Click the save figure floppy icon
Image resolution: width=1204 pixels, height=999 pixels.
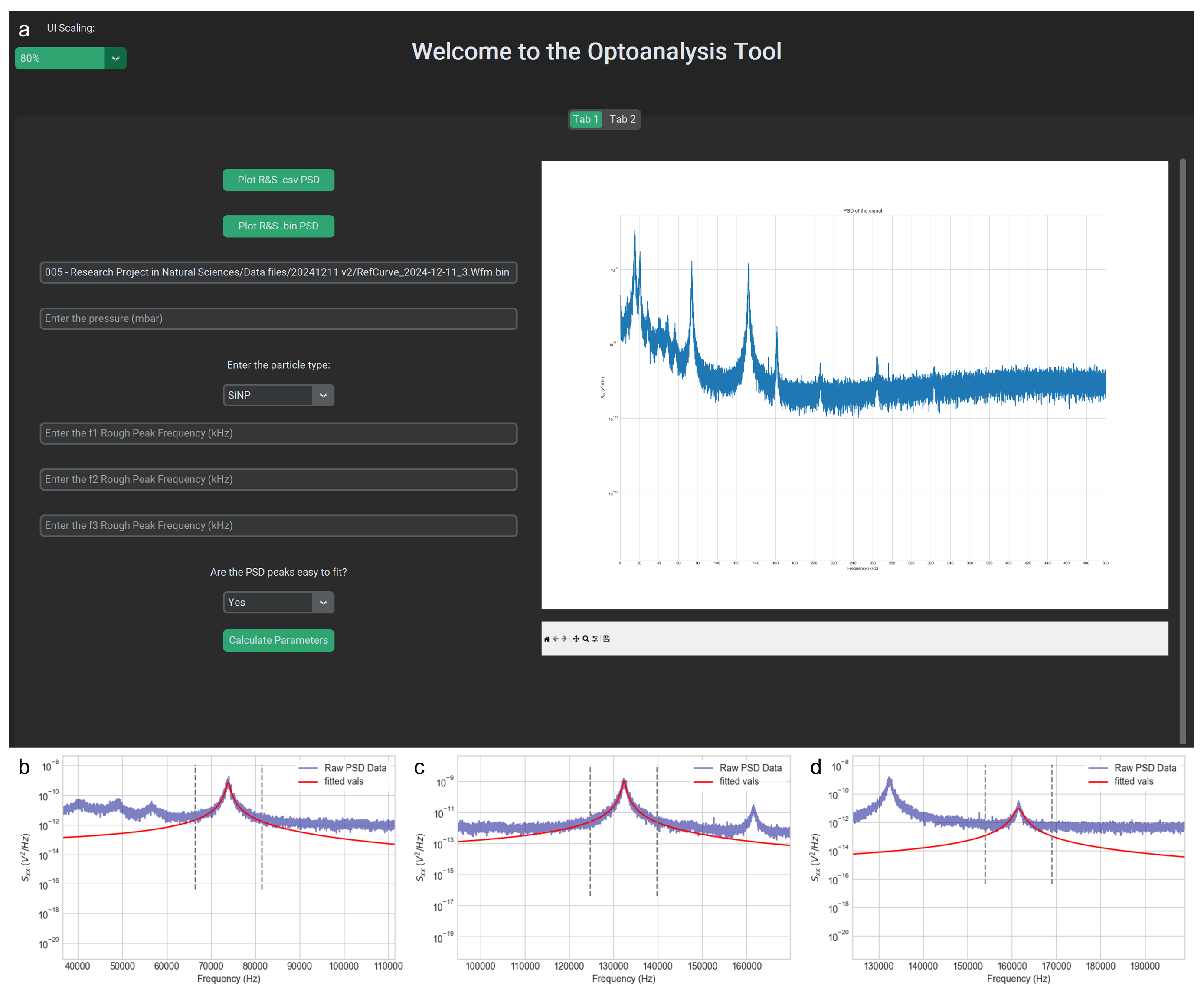pyautogui.click(x=607, y=639)
